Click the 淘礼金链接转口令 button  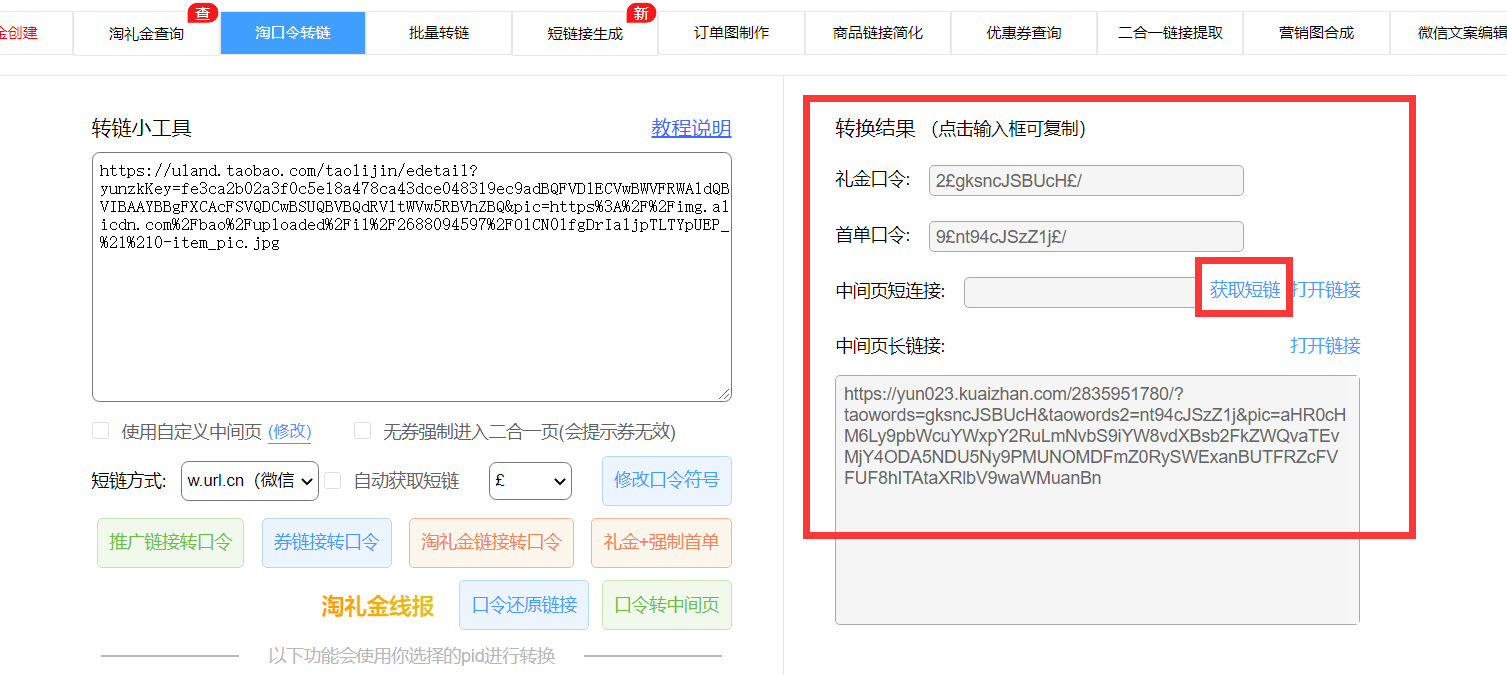491,543
